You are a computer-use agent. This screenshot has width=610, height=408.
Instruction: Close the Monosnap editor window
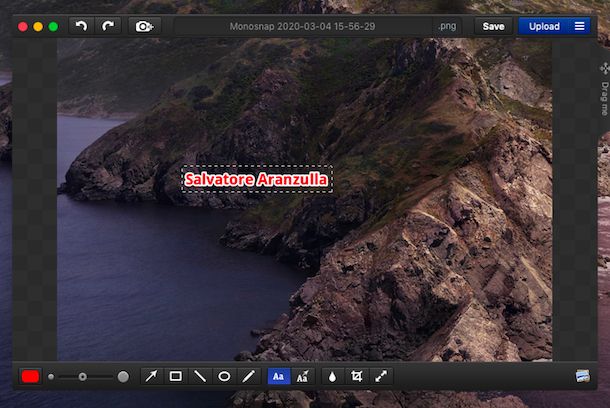23,26
